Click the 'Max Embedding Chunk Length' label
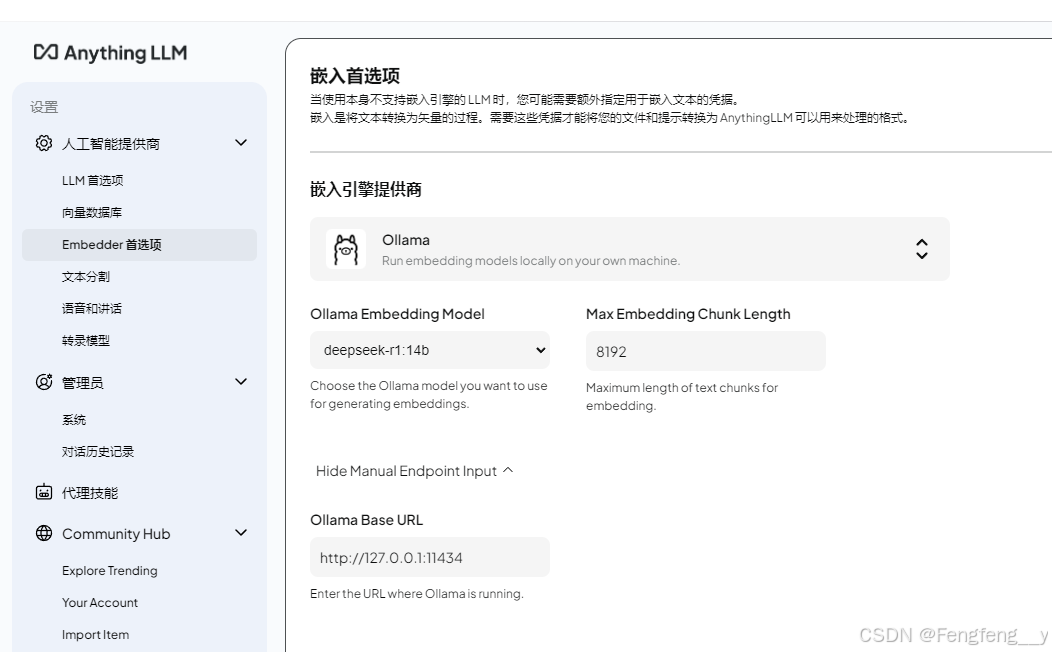Viewport: 1052px width, 652px height. (688, 314)
